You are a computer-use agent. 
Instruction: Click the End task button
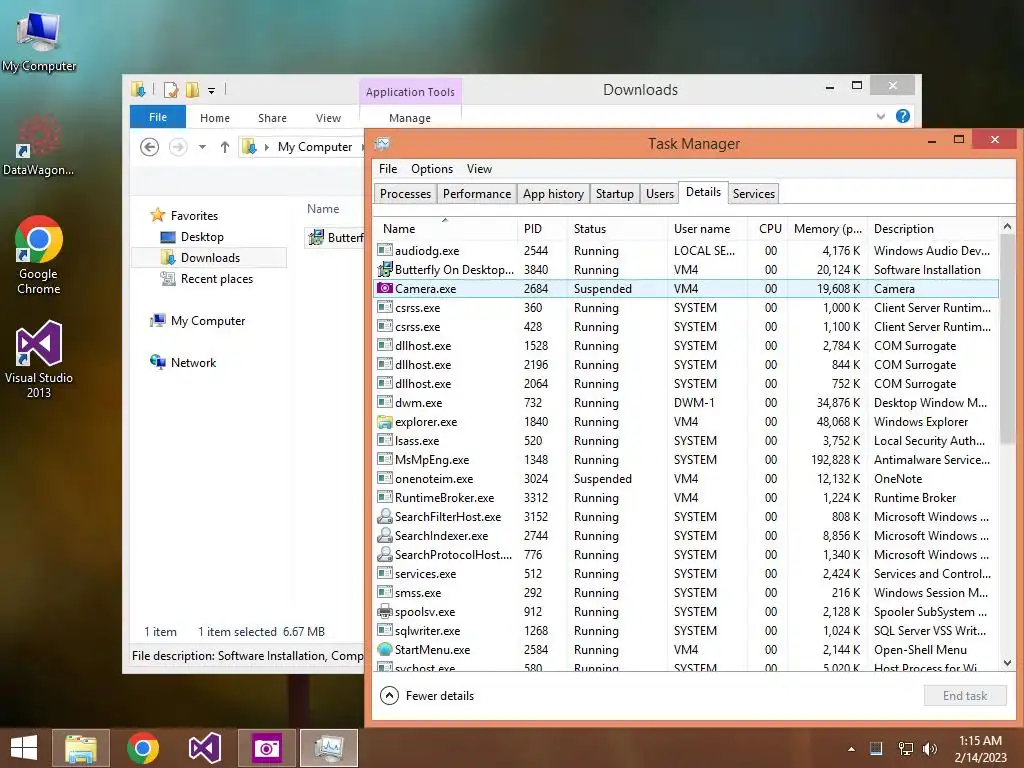[x=965, y=696]
